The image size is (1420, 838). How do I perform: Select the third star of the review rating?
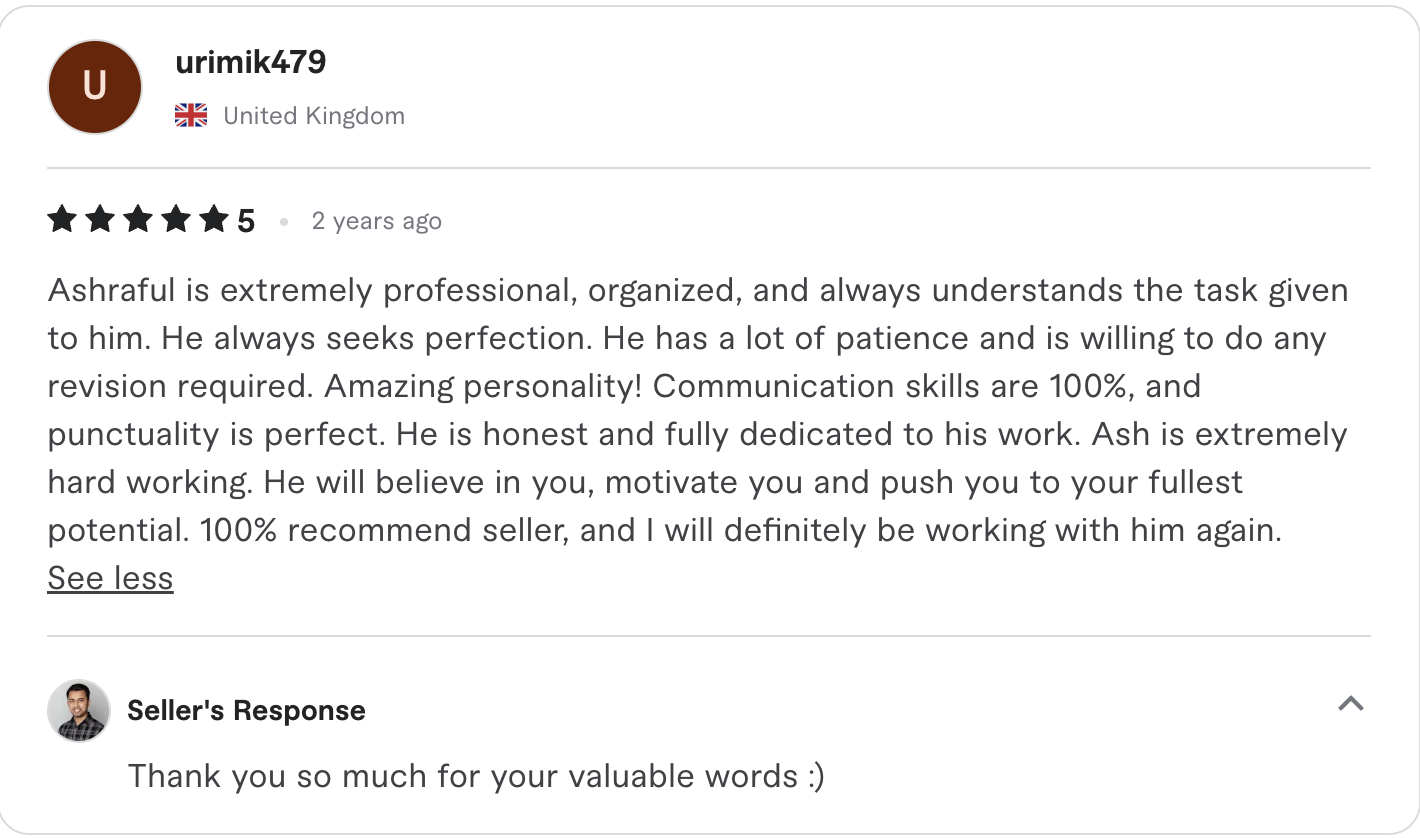coord(138,219)
